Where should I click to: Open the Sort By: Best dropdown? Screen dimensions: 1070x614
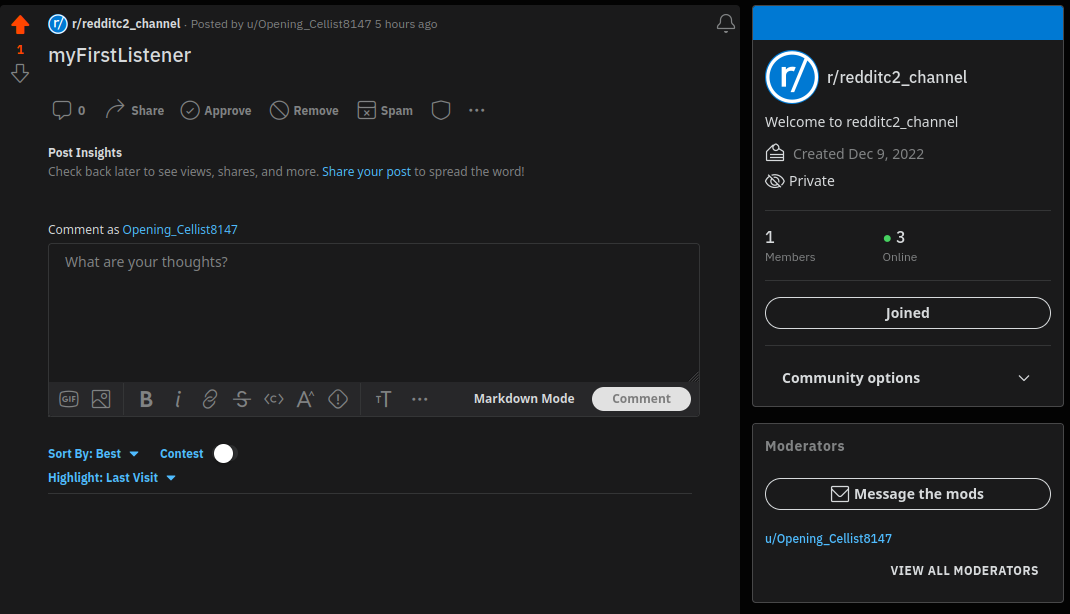[x=93, y=454]
